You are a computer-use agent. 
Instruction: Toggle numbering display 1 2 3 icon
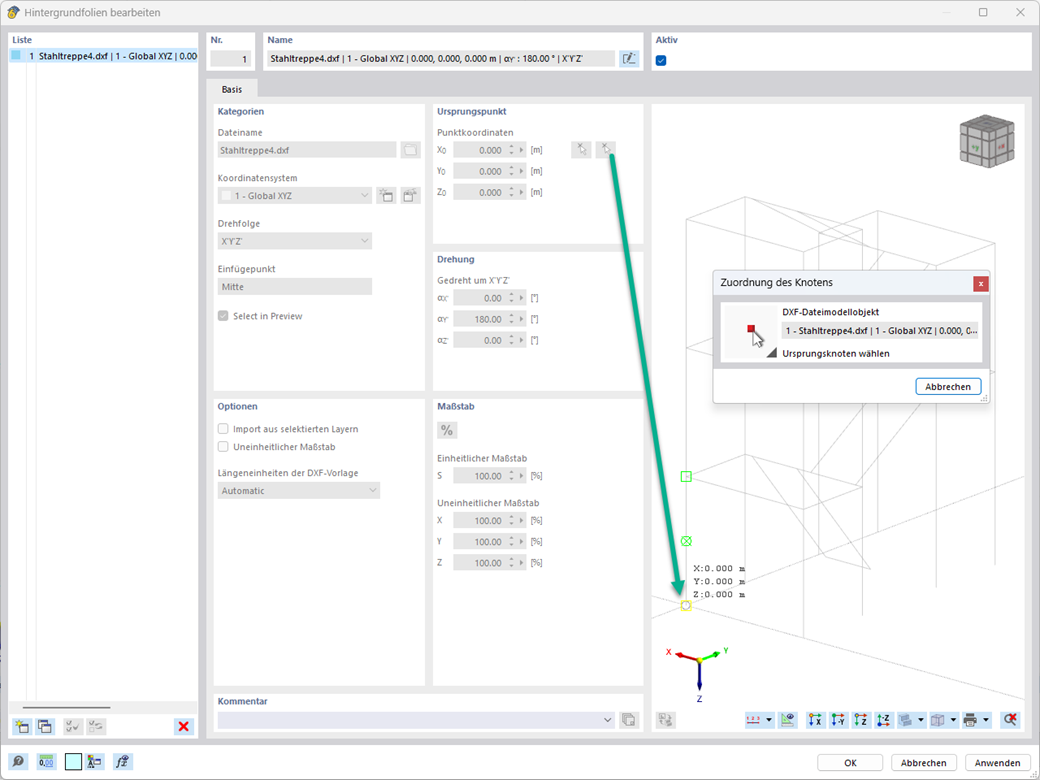753,720
